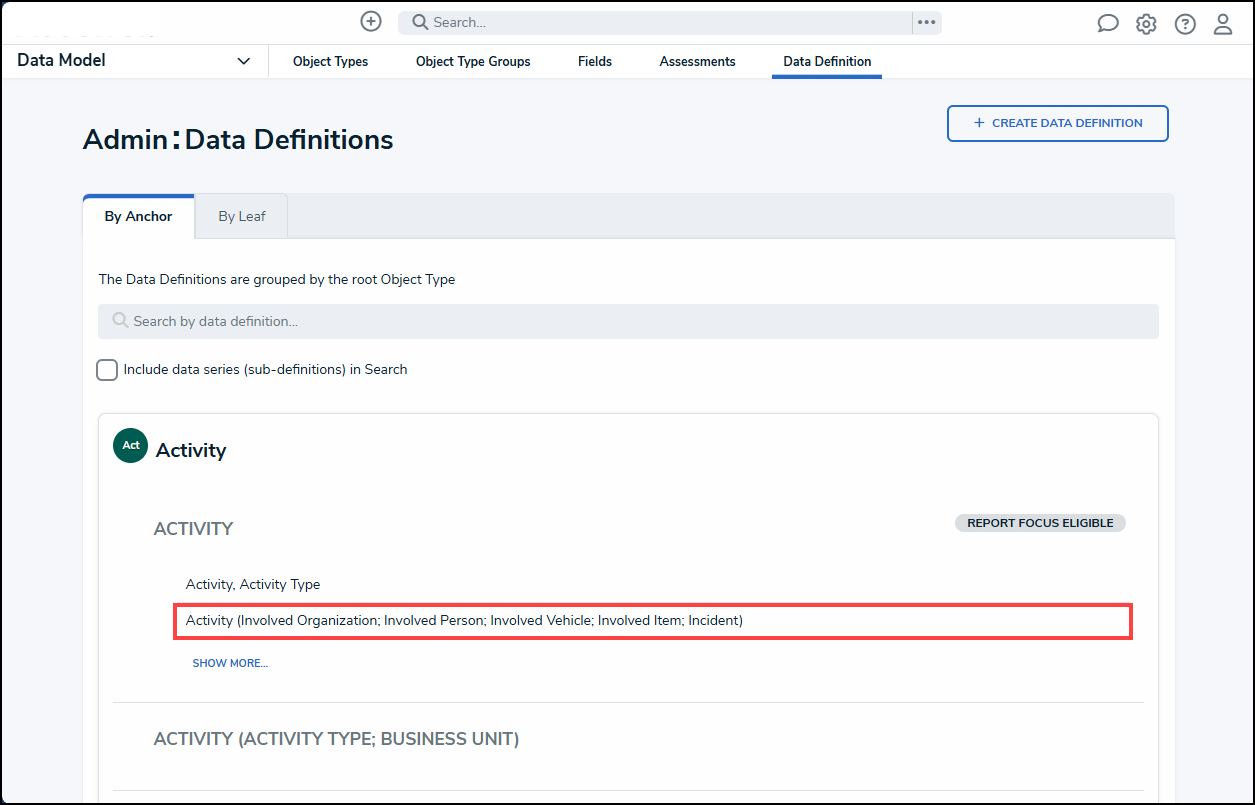The height and width of the screenshot is (805, 1255).
Task: Open the search options ellipsis icon
Action: pyautogui.click(x=927, y=23)
